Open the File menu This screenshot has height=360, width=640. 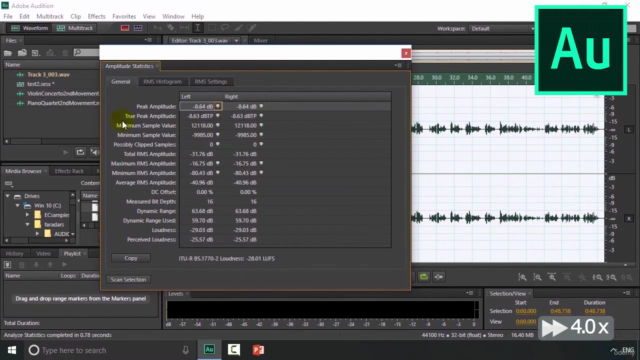point(8,16)
